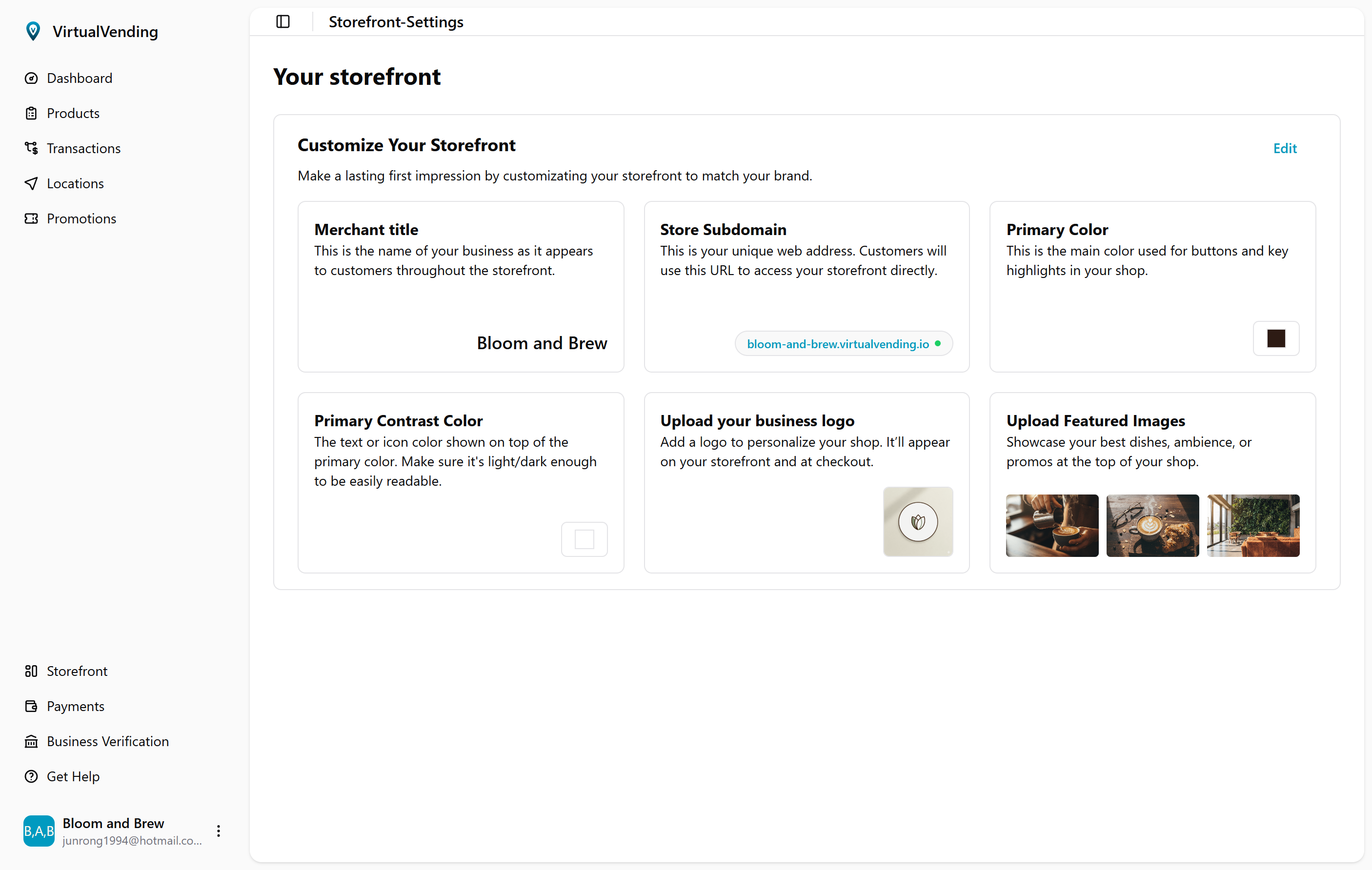1372x870 pixels.
Task: Open the bloom-and-brew.virtualvending.io link
Action: 838,344
